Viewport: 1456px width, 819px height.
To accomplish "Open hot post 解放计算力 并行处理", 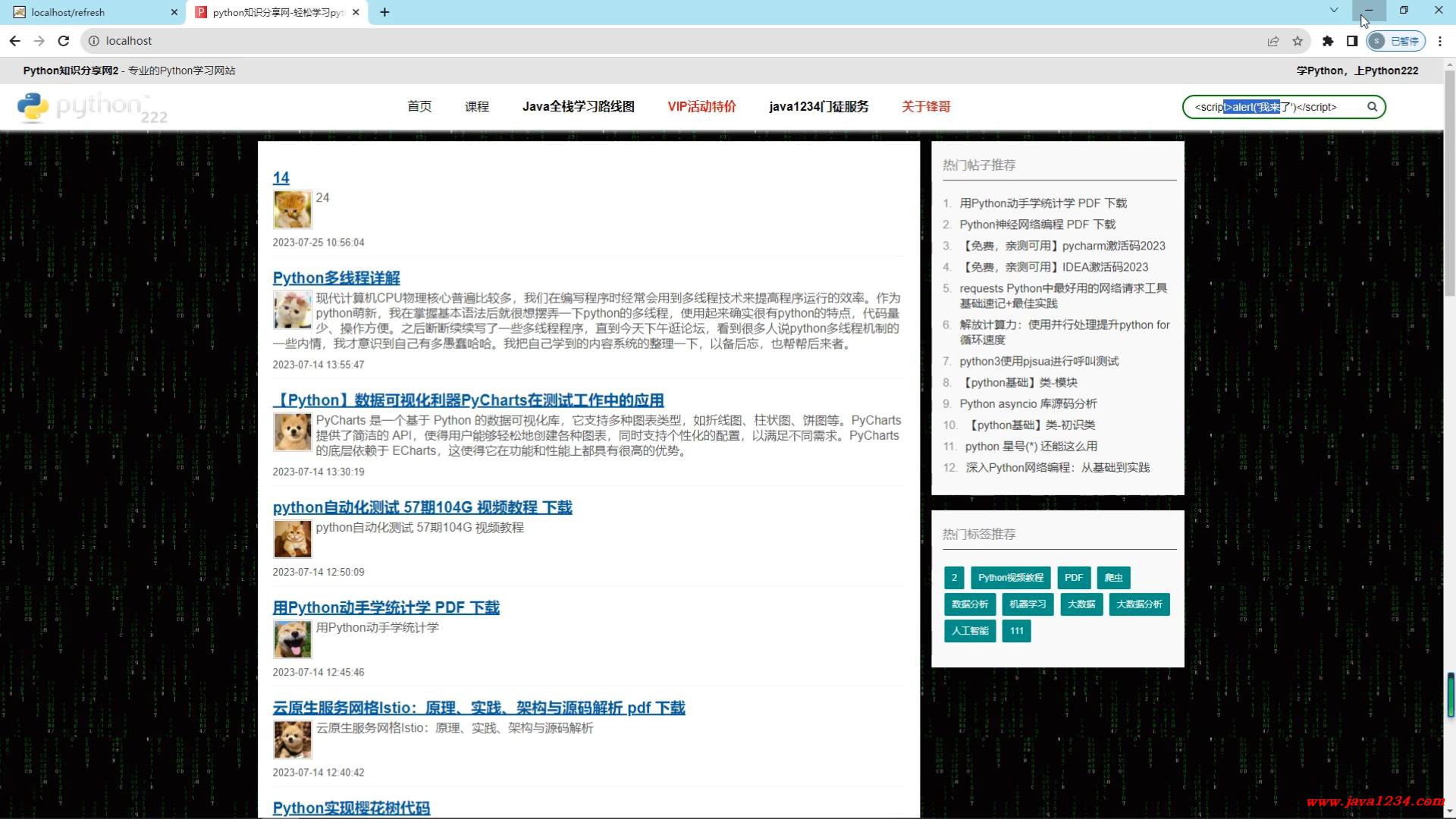I will (x=1065, y=332).
